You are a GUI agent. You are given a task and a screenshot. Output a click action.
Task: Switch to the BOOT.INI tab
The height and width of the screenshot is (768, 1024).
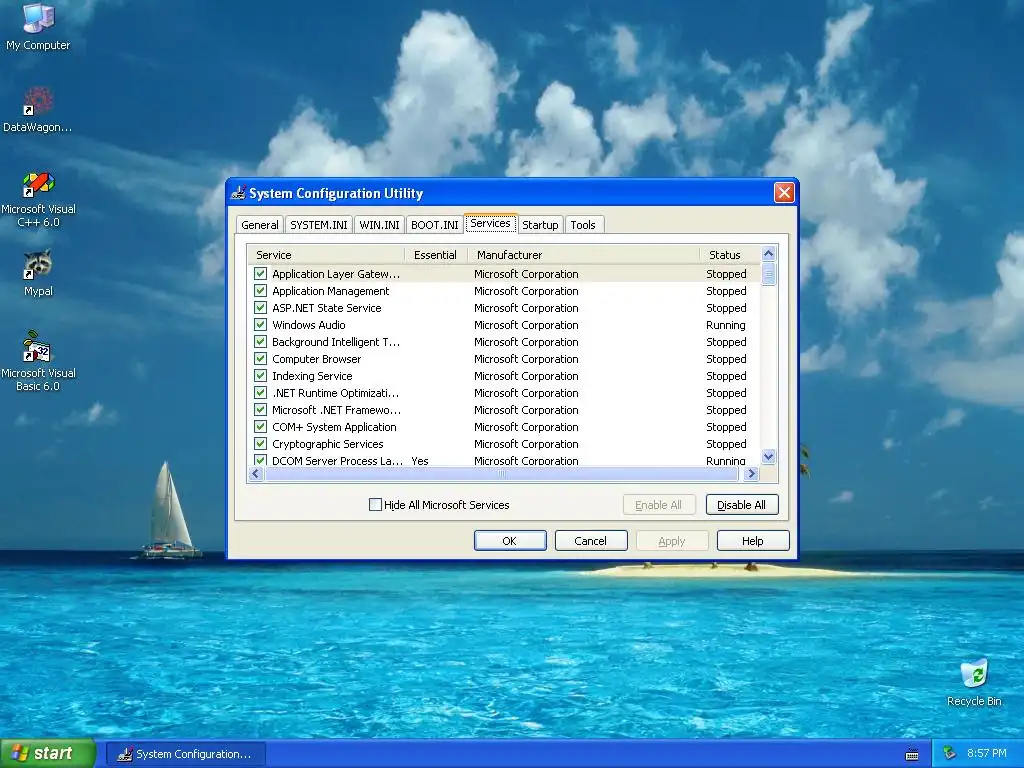click(435, 225)
